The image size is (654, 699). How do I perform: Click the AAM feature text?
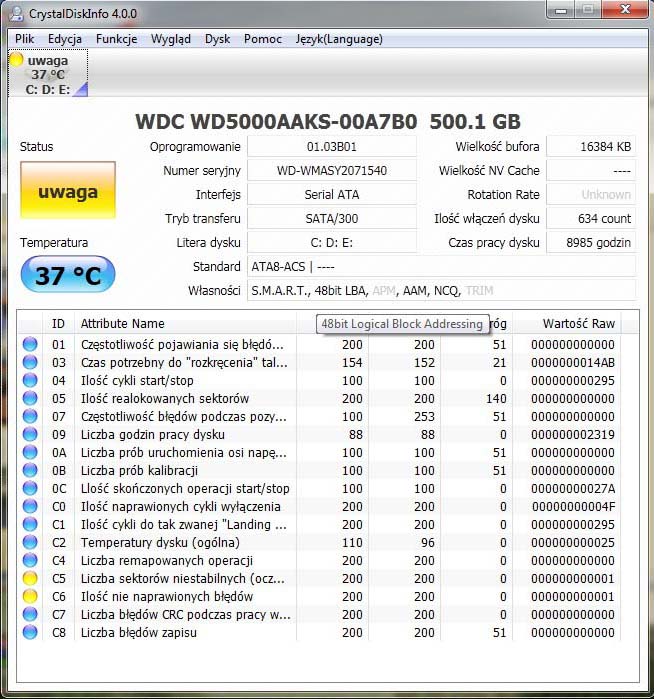click(415, 291)
